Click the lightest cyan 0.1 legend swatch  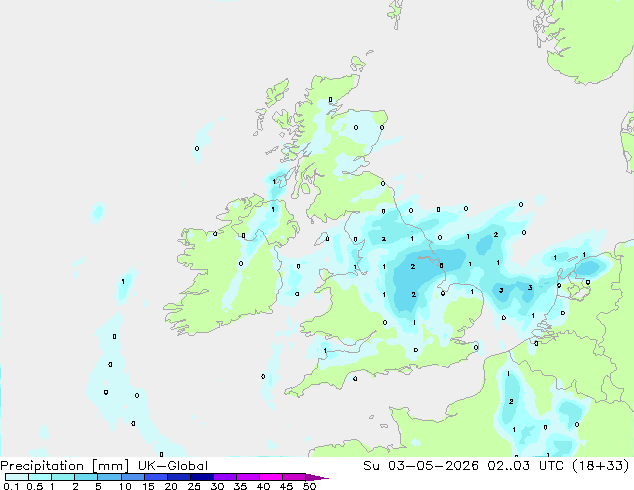pyautogui.click(x=17, y=477)
